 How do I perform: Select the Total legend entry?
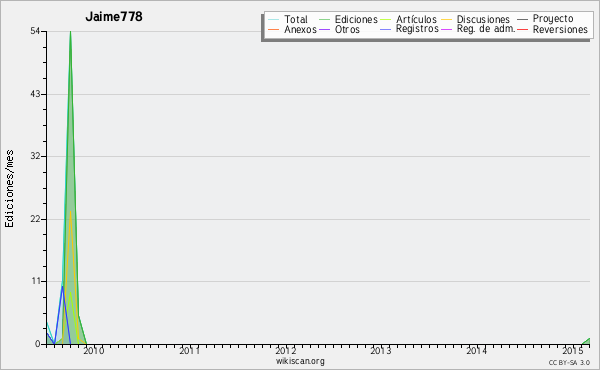coord(295,19)
